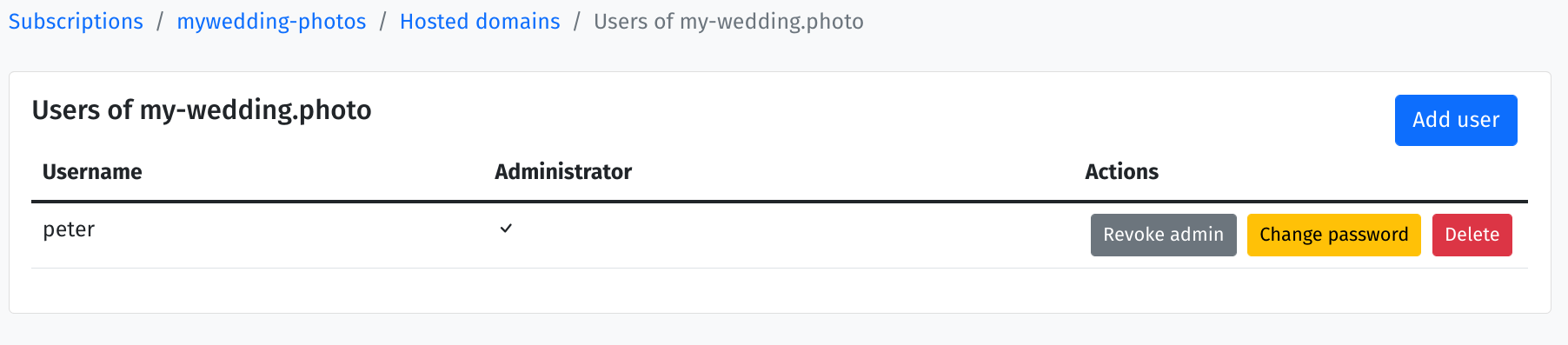Click the 'Users of my-wedding.photo' card heading
The height and width of the screenshot is (345, 1568).
coord(202,110)
